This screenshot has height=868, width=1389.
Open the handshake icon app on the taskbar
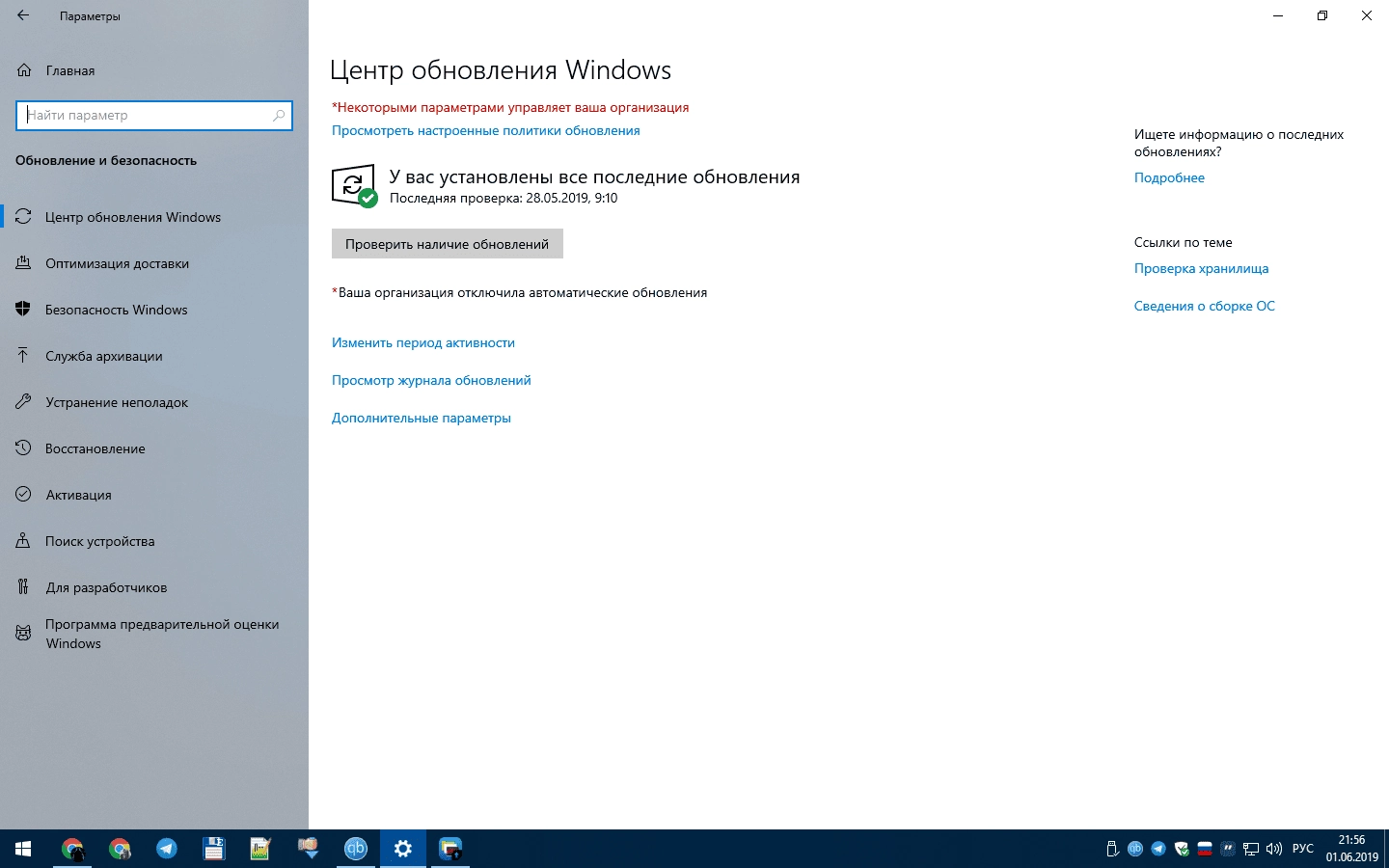[308, 849]
